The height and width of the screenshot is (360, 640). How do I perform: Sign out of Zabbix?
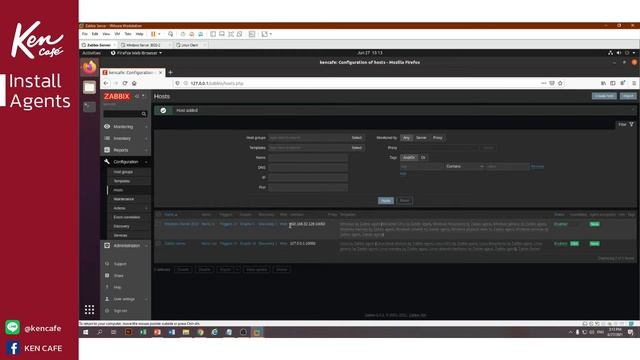(120, 311)
